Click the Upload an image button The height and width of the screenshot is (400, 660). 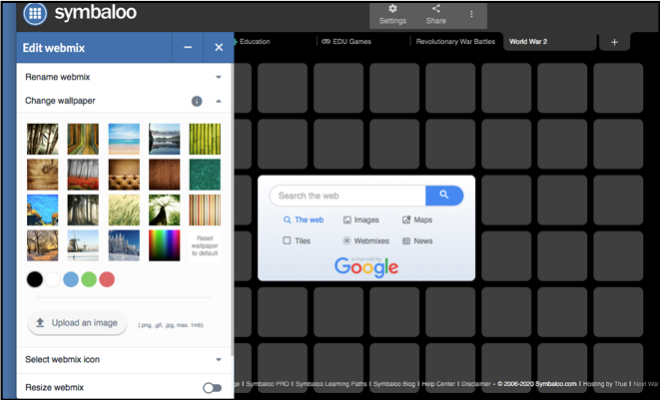(x=78, y=322)
